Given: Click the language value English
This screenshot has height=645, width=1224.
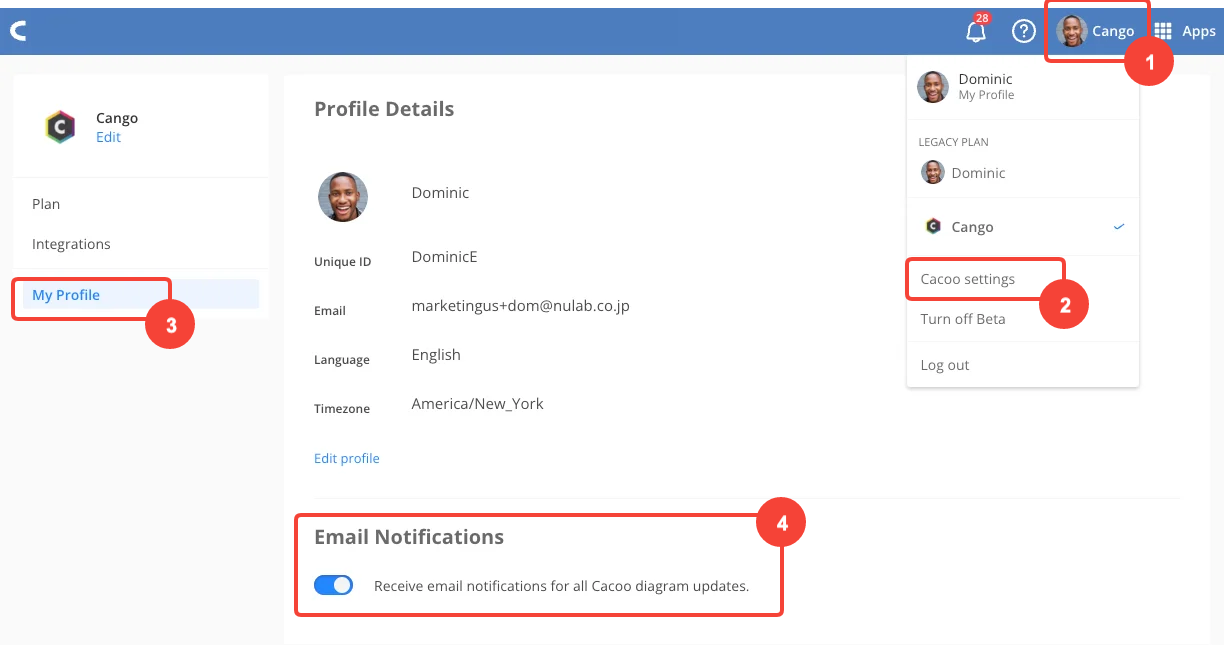Looking at the screenshot, I should pyautogui.click(x=436, y=355).
